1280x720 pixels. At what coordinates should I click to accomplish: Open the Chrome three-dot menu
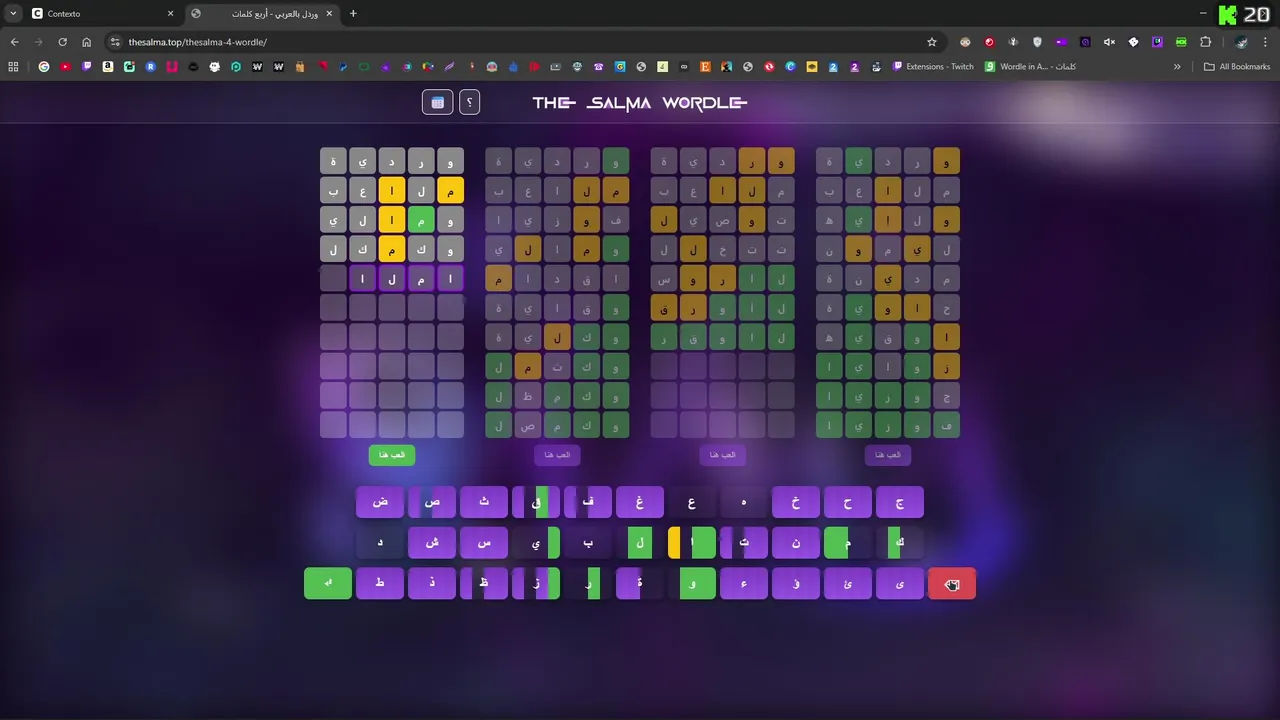tap(1266, 42)
